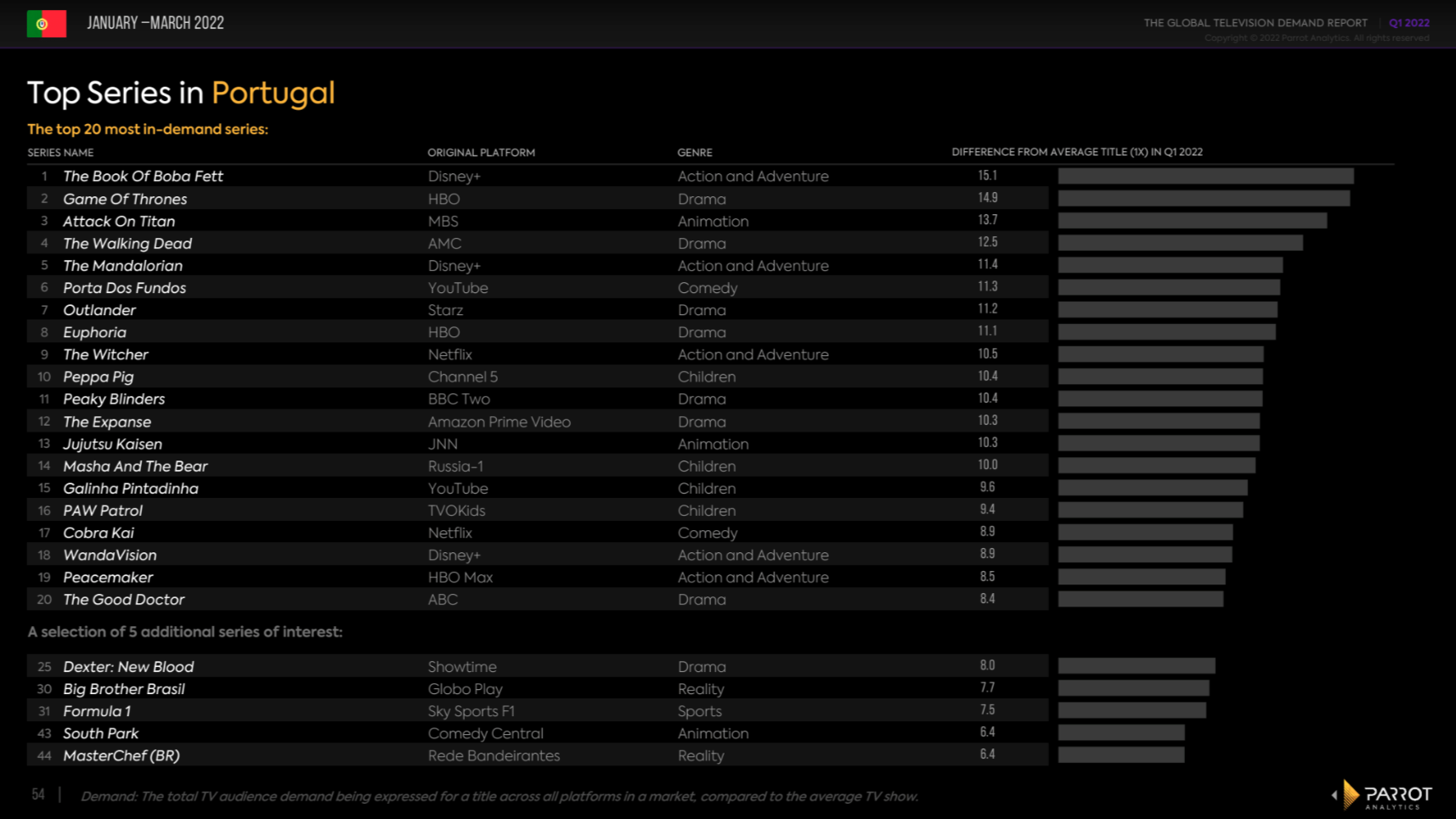This screenshot has width=1456, height=819.
Task: Click 'A selection of 5 additional series' heading
Action: (x=185, y=632)
